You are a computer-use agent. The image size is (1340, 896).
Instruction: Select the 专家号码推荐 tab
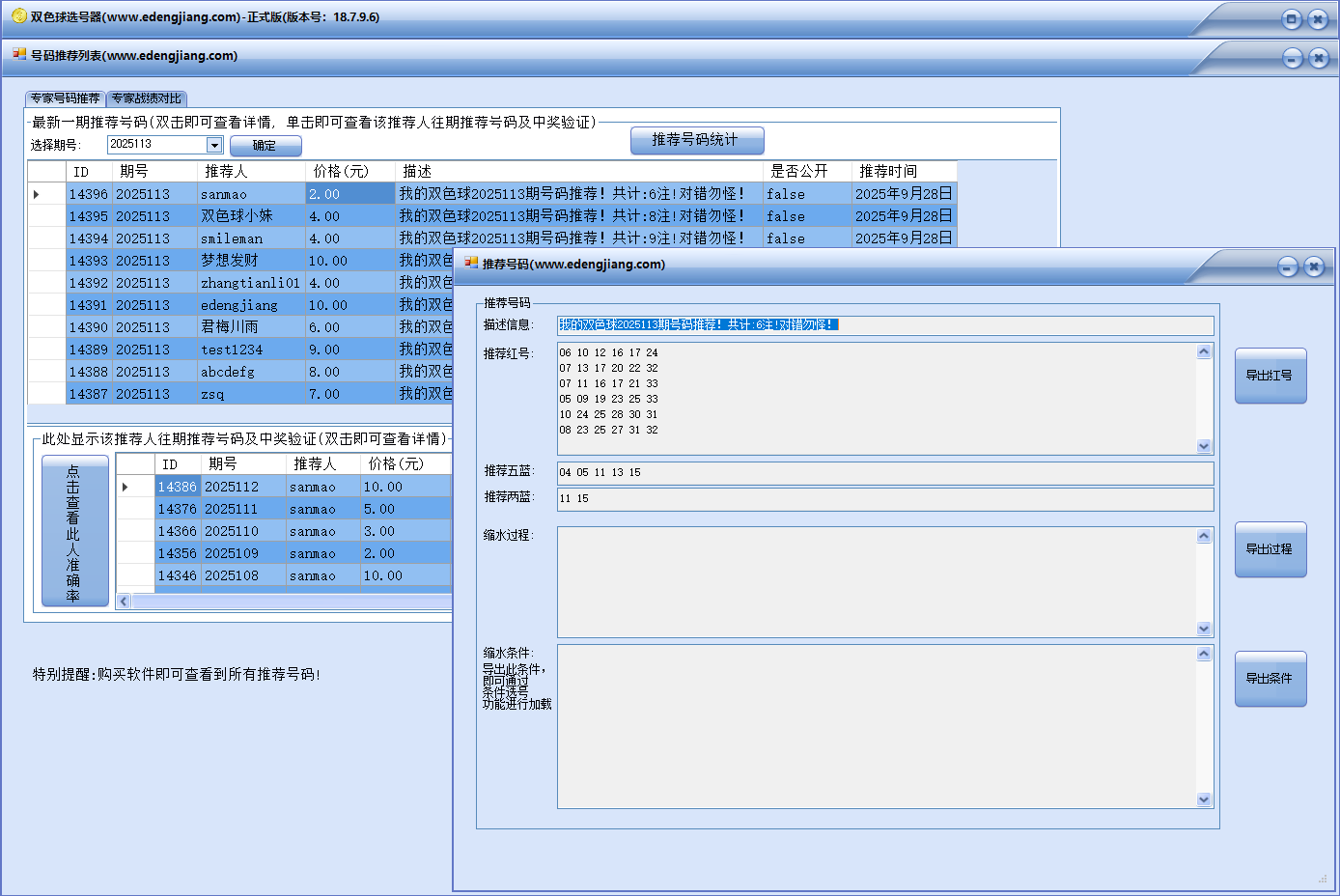tap(65, 98)
